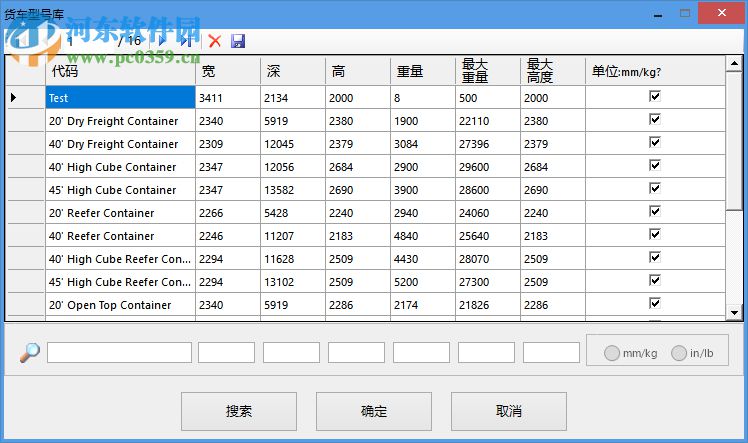
Task: Click the 单位:mm/kg? column header
Action: [x=655, y=71]
